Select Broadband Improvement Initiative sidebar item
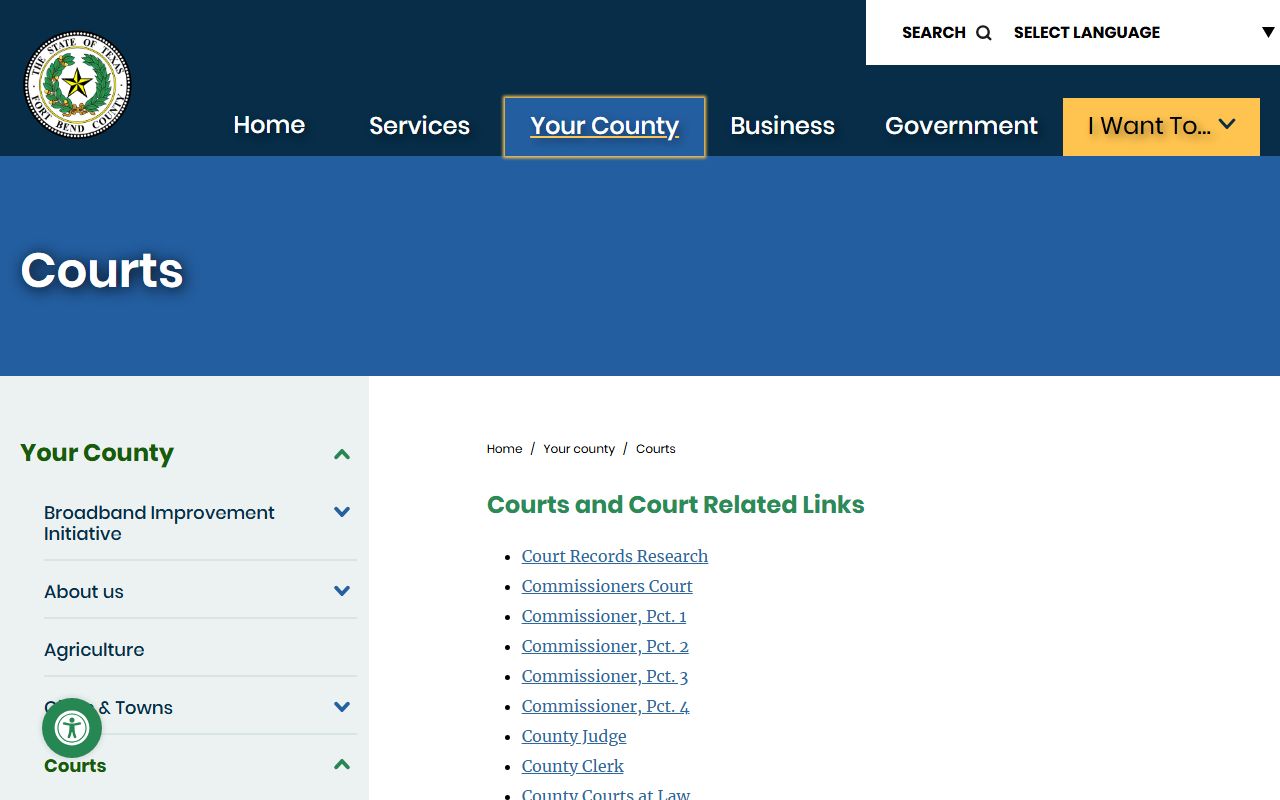 [159, 523]
